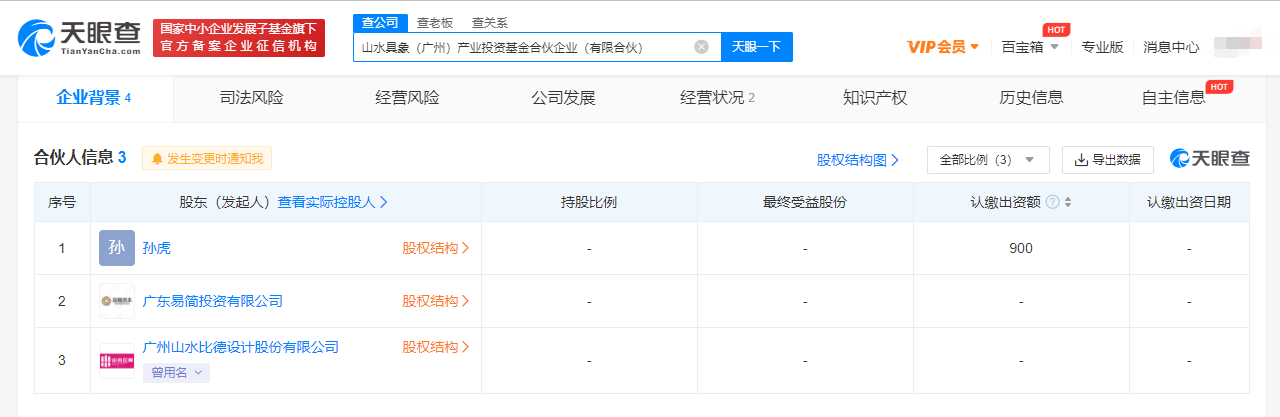Viewport: 1280px width, 417px height.
Task: Click 天眼一下 search button
Action: [756, 47]
